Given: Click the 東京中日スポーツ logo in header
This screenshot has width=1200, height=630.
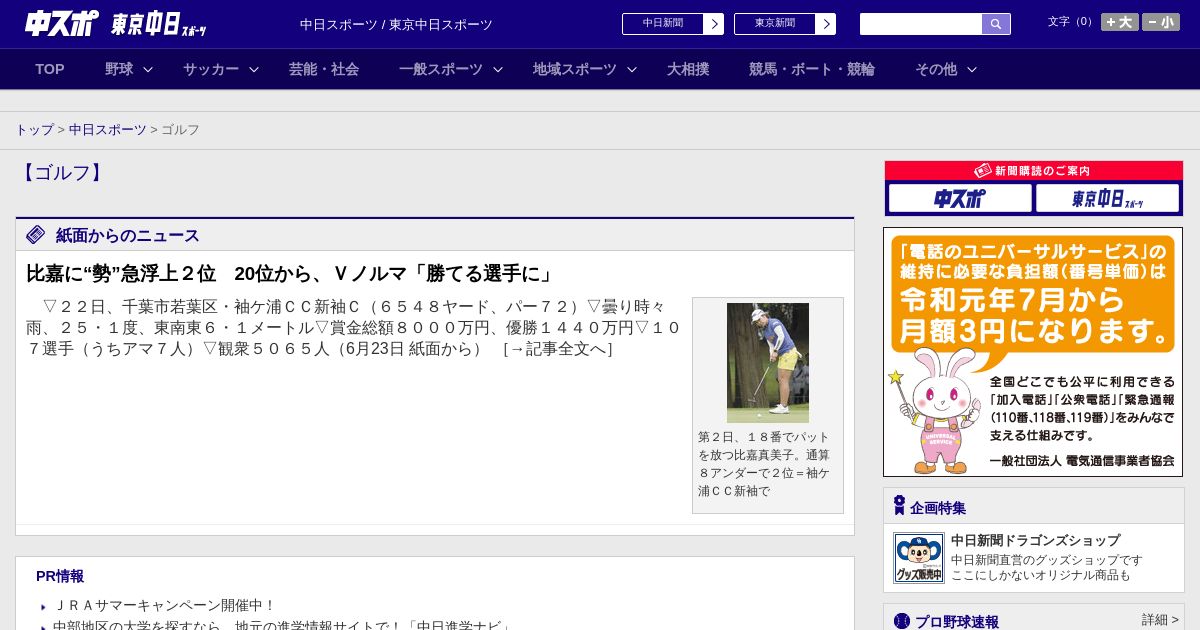Looking at the screenshot, I should point(159,24).
